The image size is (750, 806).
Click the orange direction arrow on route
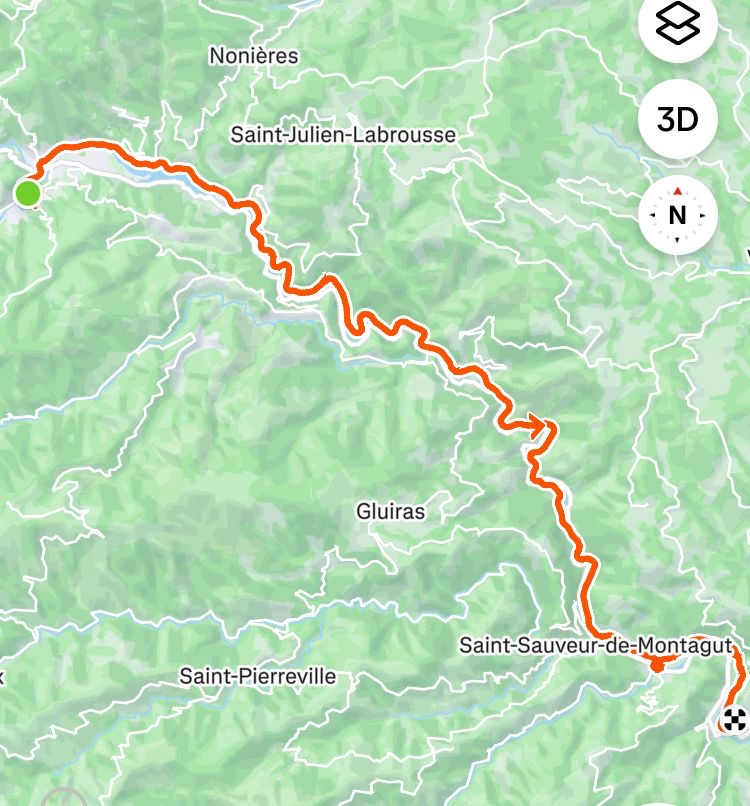535,425
